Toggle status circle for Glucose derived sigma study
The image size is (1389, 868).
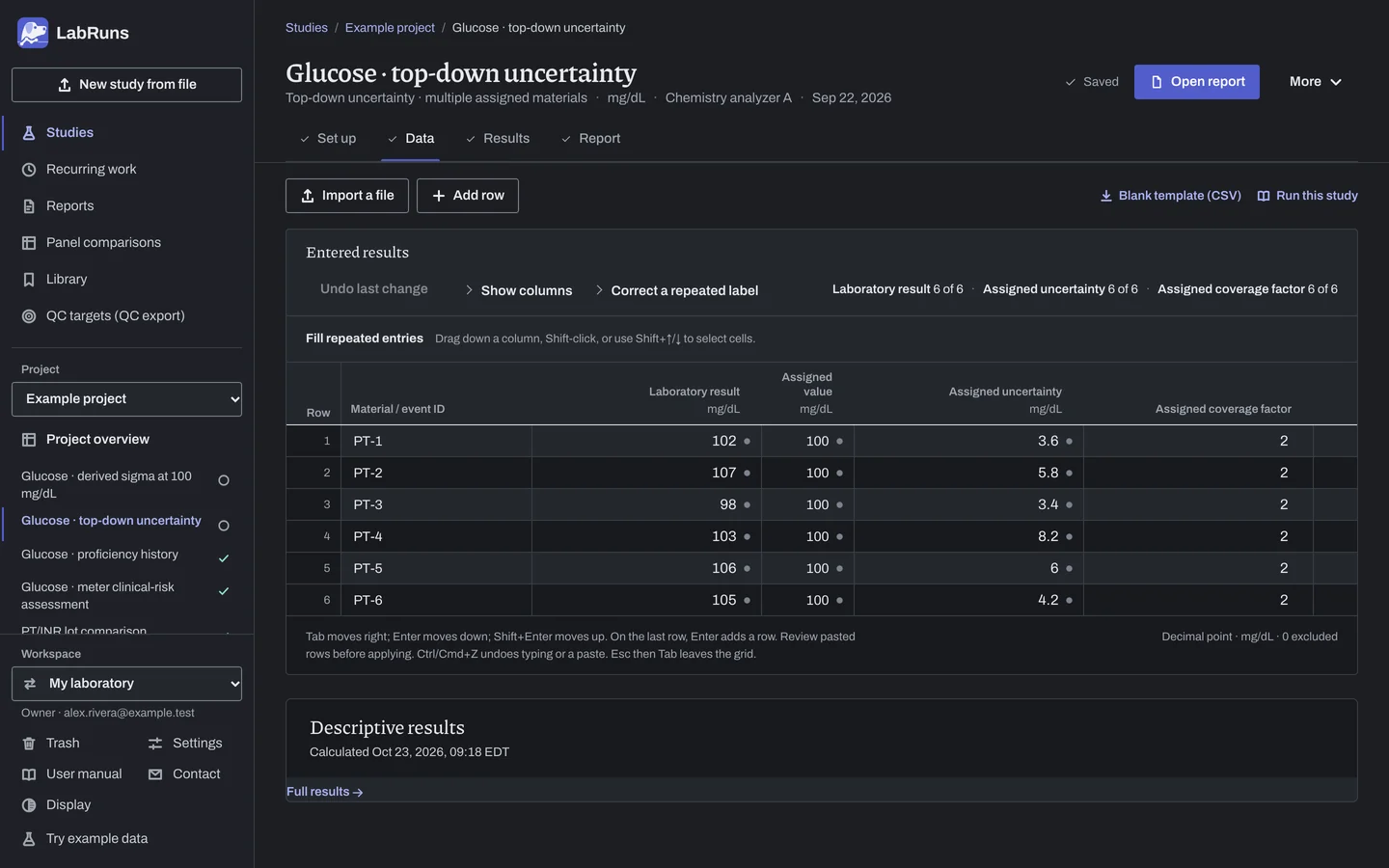point(224,480)
